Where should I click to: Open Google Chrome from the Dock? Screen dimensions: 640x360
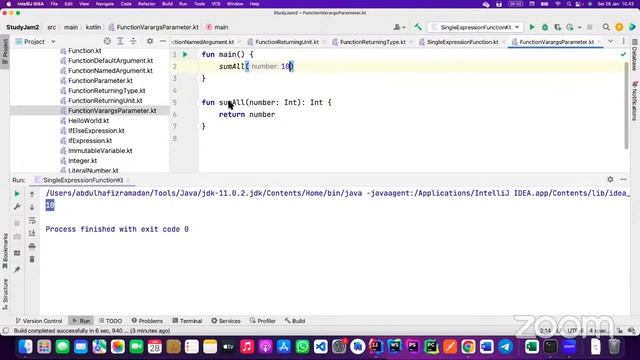(468, 347)
